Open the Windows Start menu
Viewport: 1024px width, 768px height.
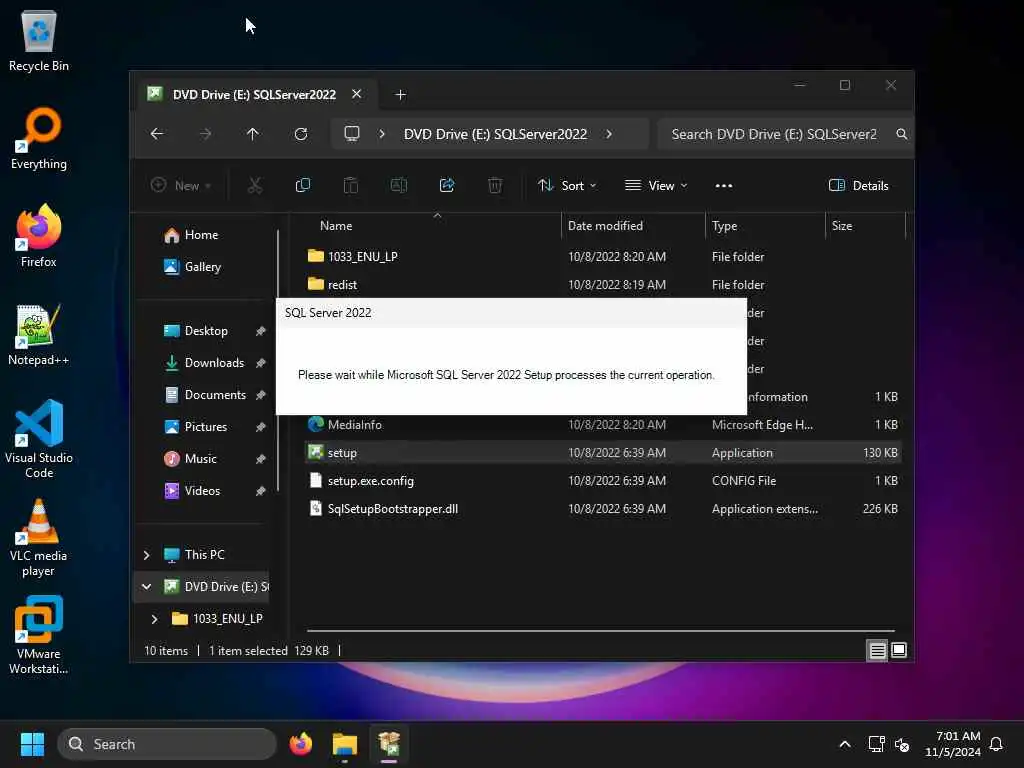point(32,744)
